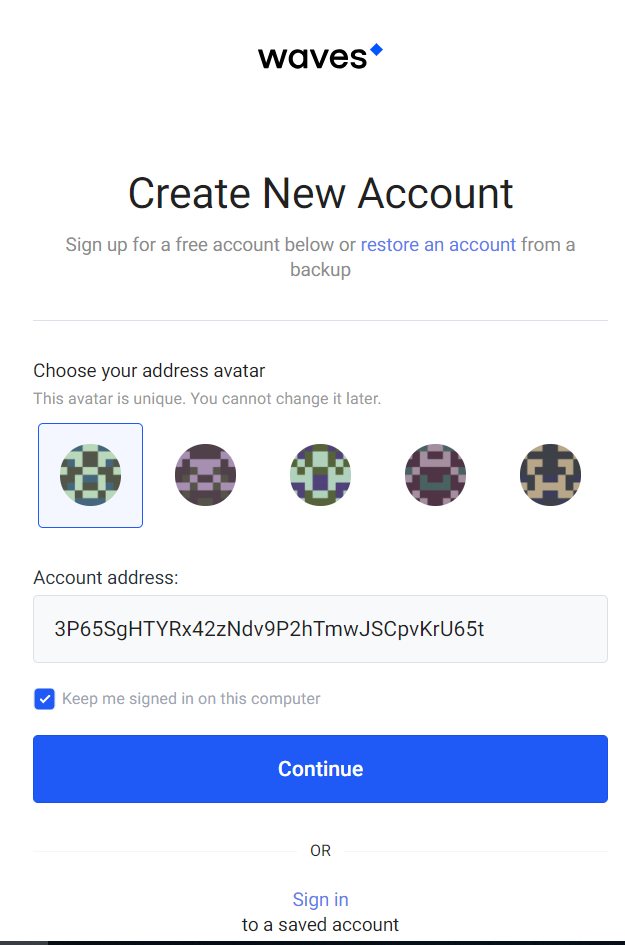Click the 'Create New Account' heading
The width and height of the screenshot is (625, 945).
pos(320,193)
